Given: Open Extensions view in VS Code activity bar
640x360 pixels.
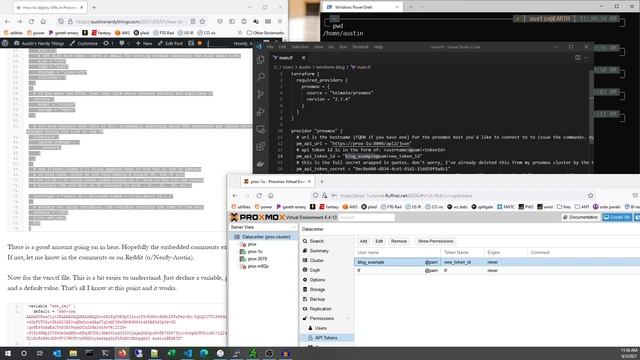Looking at the screenshot, I should [x=261, y=147].
